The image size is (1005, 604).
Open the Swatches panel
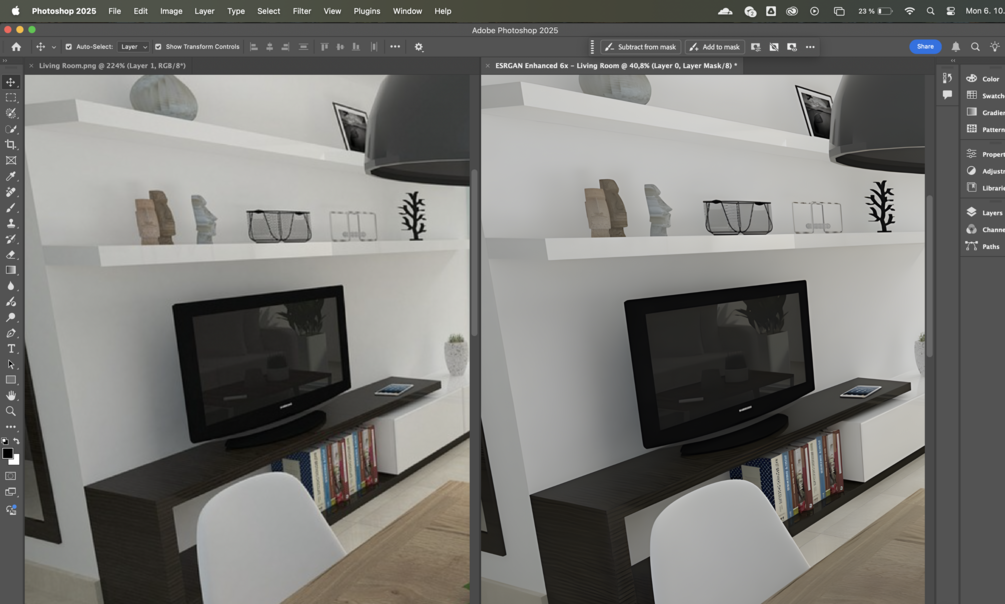[x=984, y=95]
